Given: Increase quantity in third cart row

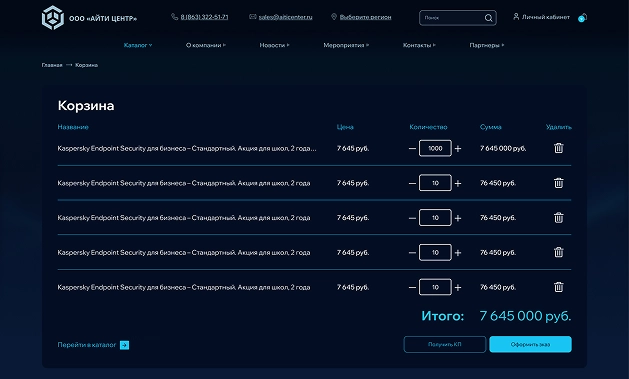Looking at the screenshot, I should coord(458,218).
